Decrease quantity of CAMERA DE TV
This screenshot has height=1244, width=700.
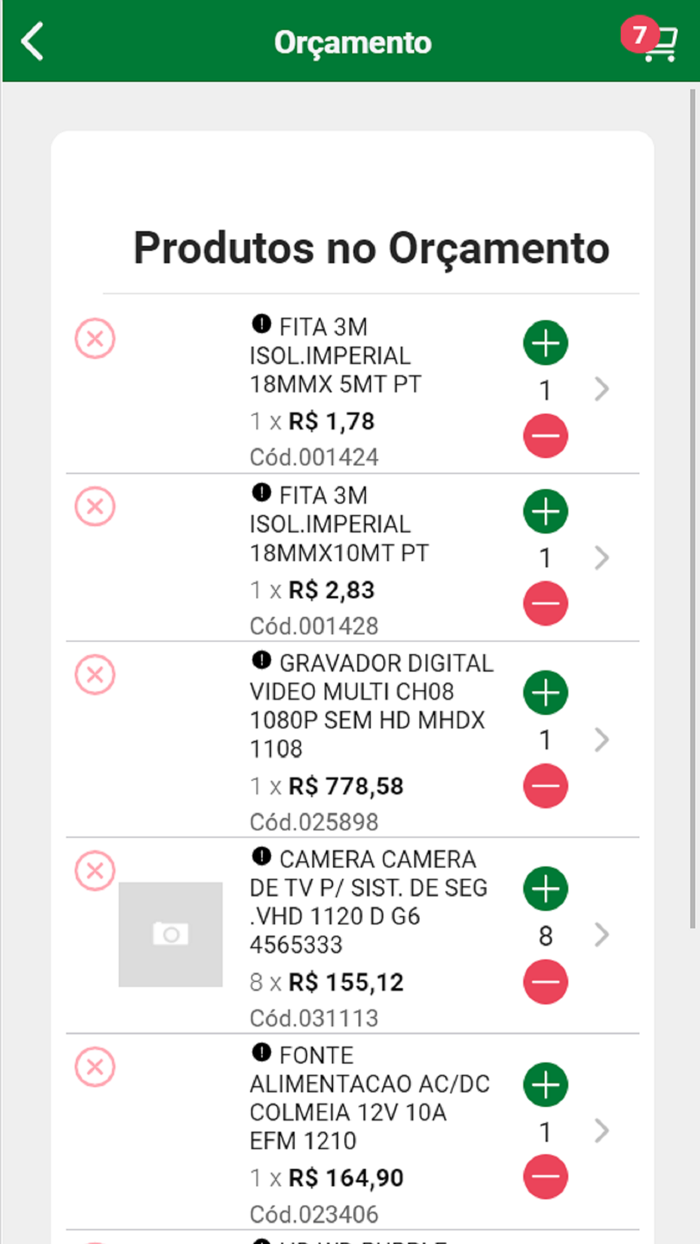point(545,982)
